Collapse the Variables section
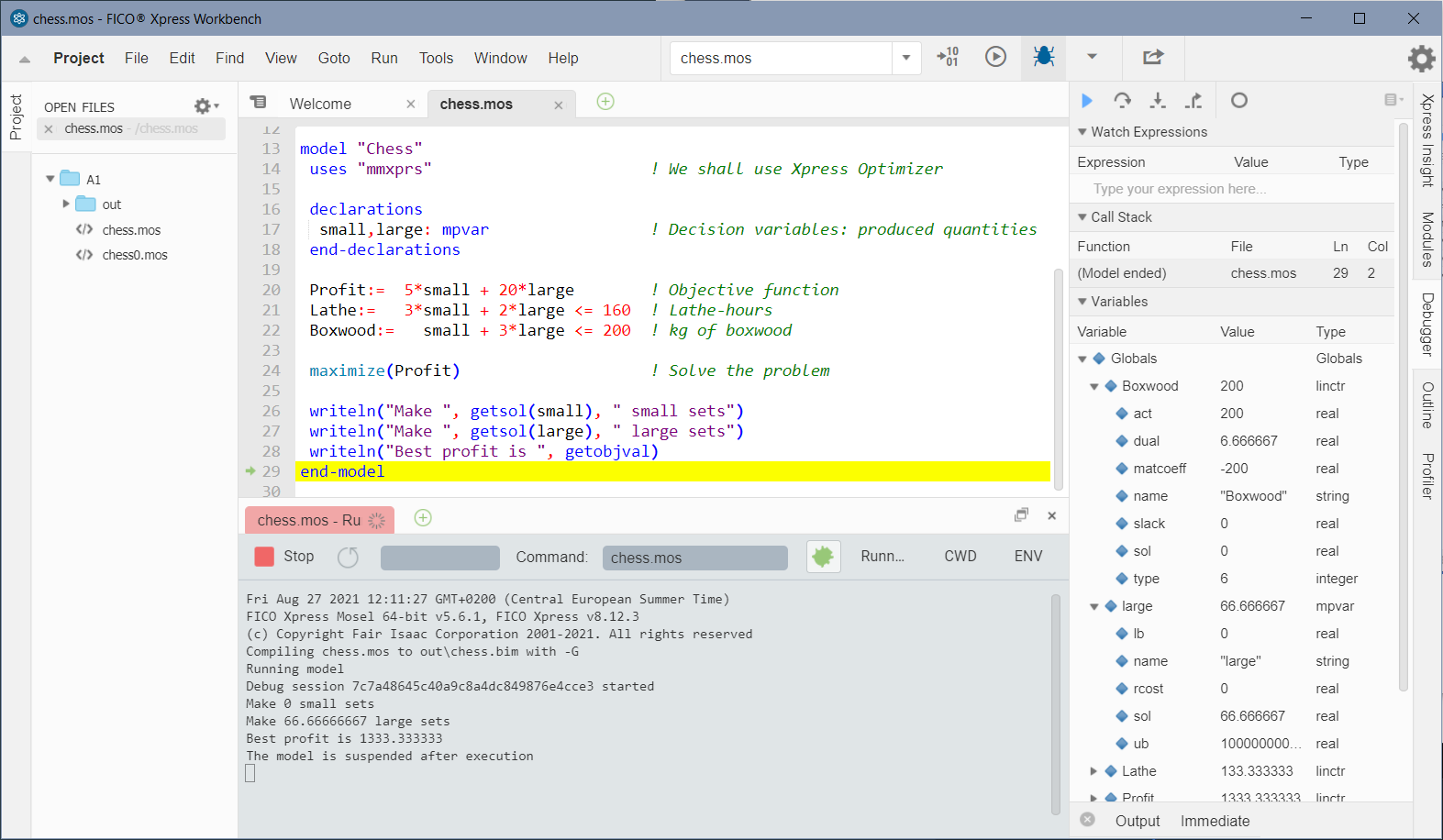 (1082, 302)
